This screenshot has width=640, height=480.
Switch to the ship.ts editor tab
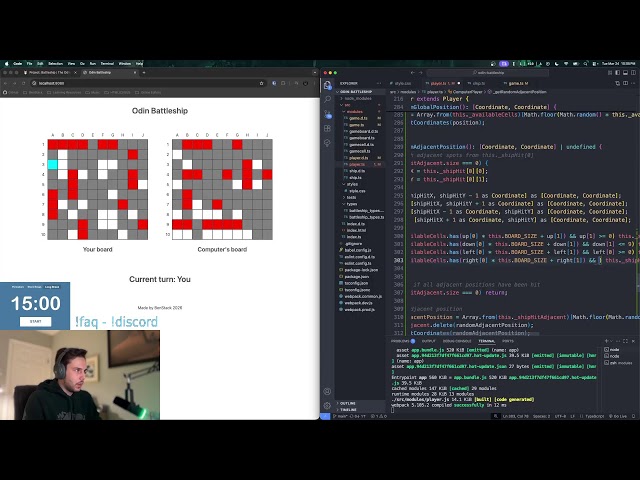[478, 83]
